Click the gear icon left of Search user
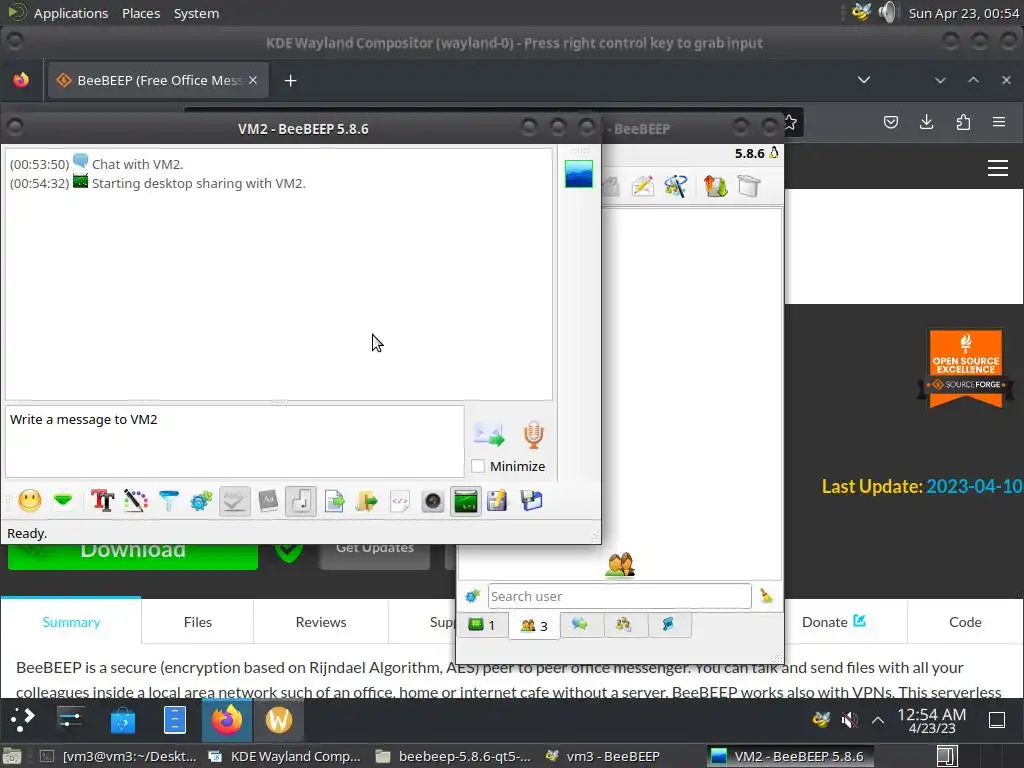This screenshot has height=768, width=1024. tap(472, 596)
